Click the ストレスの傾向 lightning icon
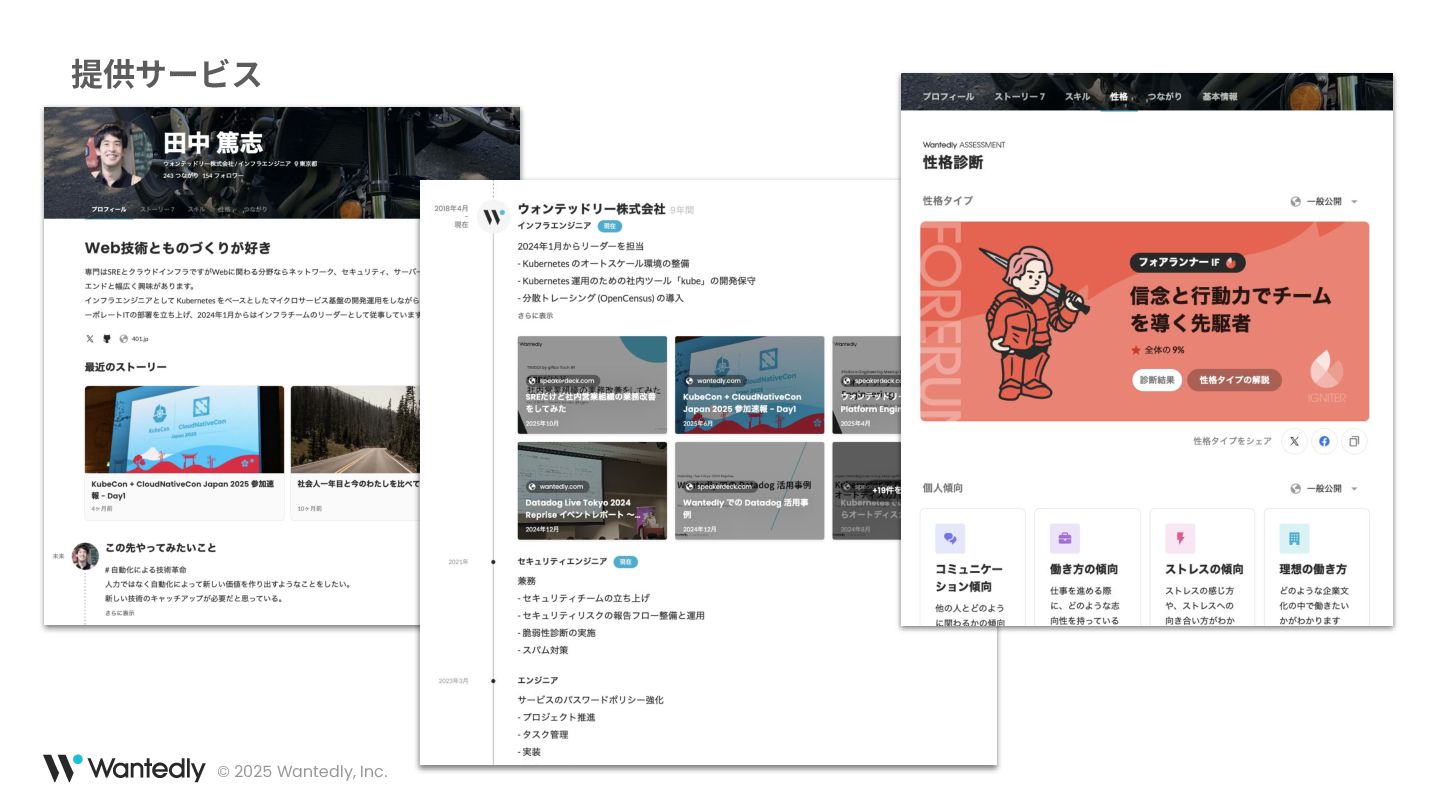Viewport: 1440px width, 810px height. pos(1180,538)
